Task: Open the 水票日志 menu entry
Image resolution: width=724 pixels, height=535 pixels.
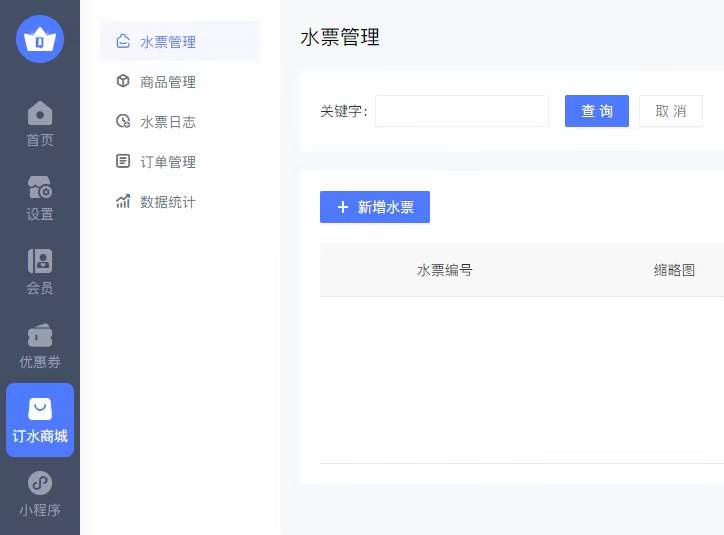Action: tap(168, 122)
